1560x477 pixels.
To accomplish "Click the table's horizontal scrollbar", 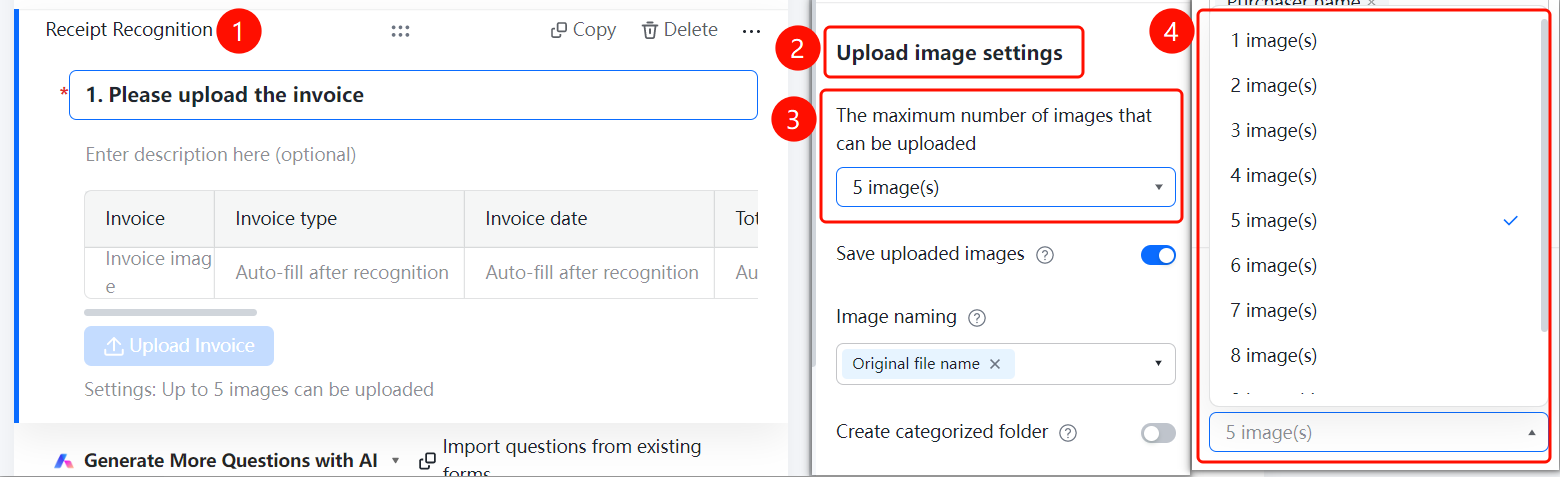I will [170, 313].
